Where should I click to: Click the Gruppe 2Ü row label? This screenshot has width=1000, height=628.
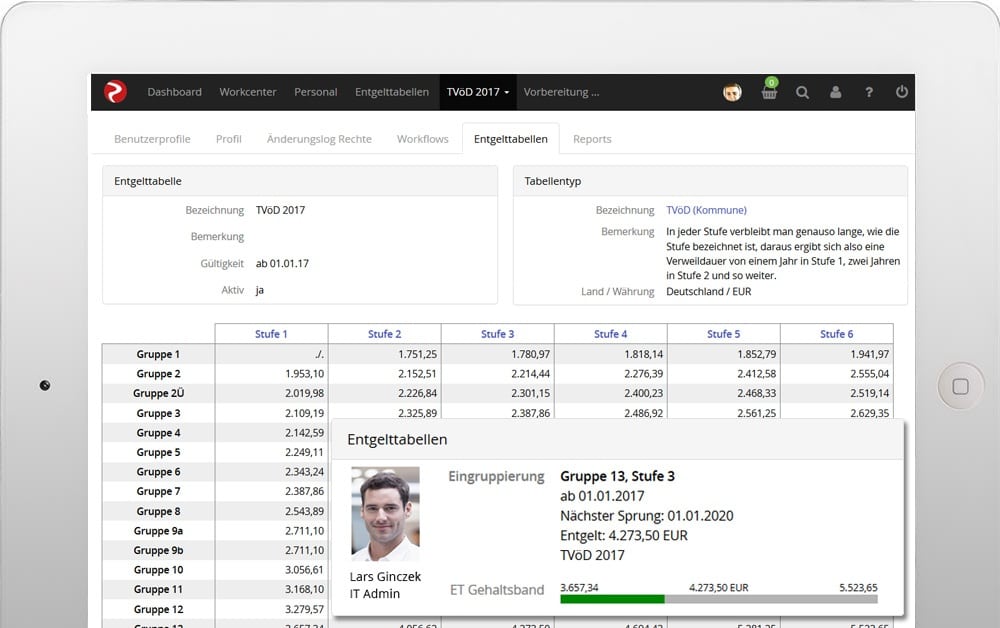158,393
